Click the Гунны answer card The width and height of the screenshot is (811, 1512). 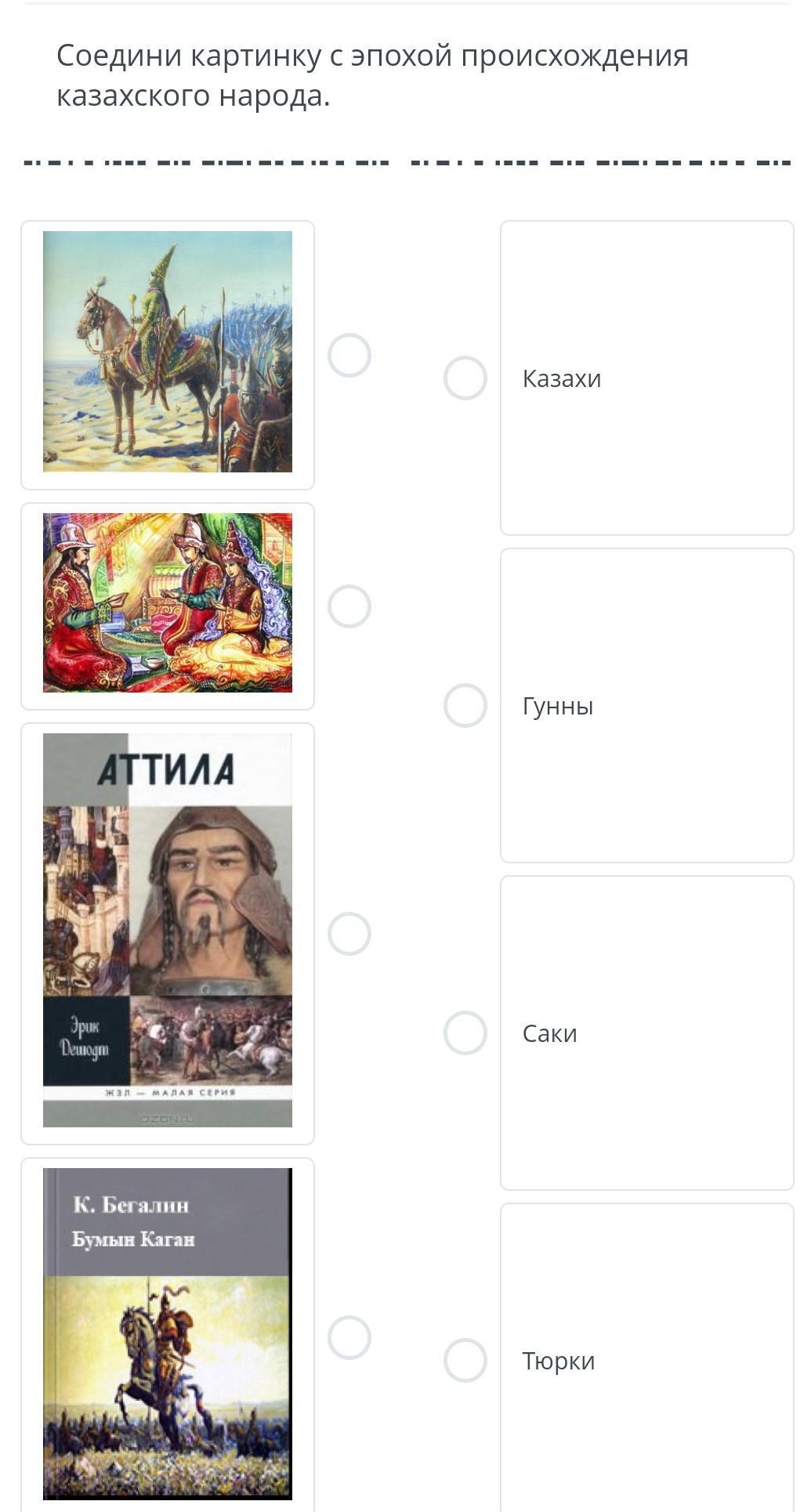tap(647, 706)
